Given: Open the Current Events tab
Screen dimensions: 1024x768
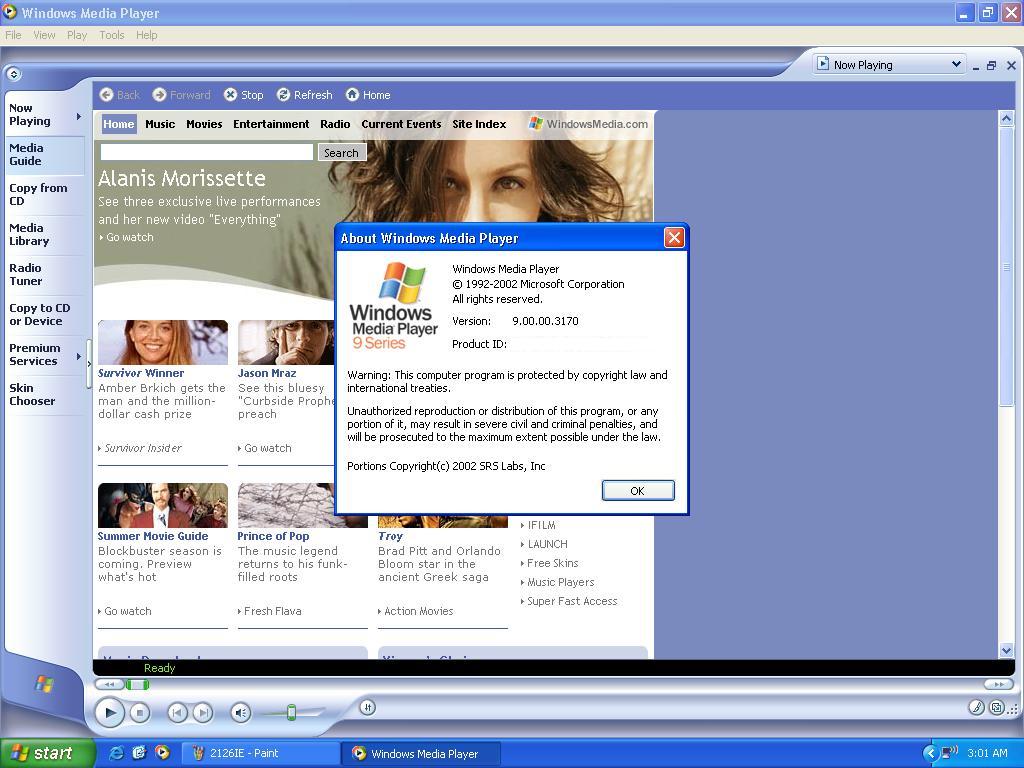Looking at the screenshot, I should pos(401,124).
